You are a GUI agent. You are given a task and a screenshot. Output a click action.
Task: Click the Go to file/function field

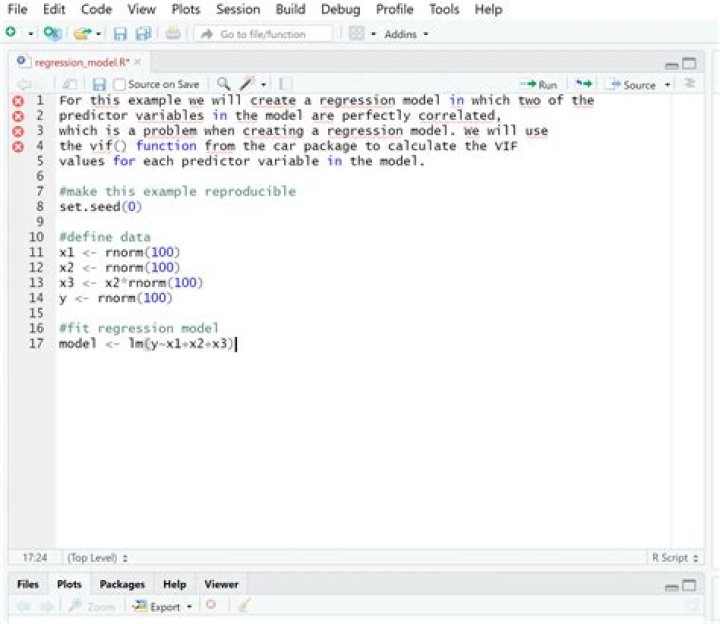[263, 34]
